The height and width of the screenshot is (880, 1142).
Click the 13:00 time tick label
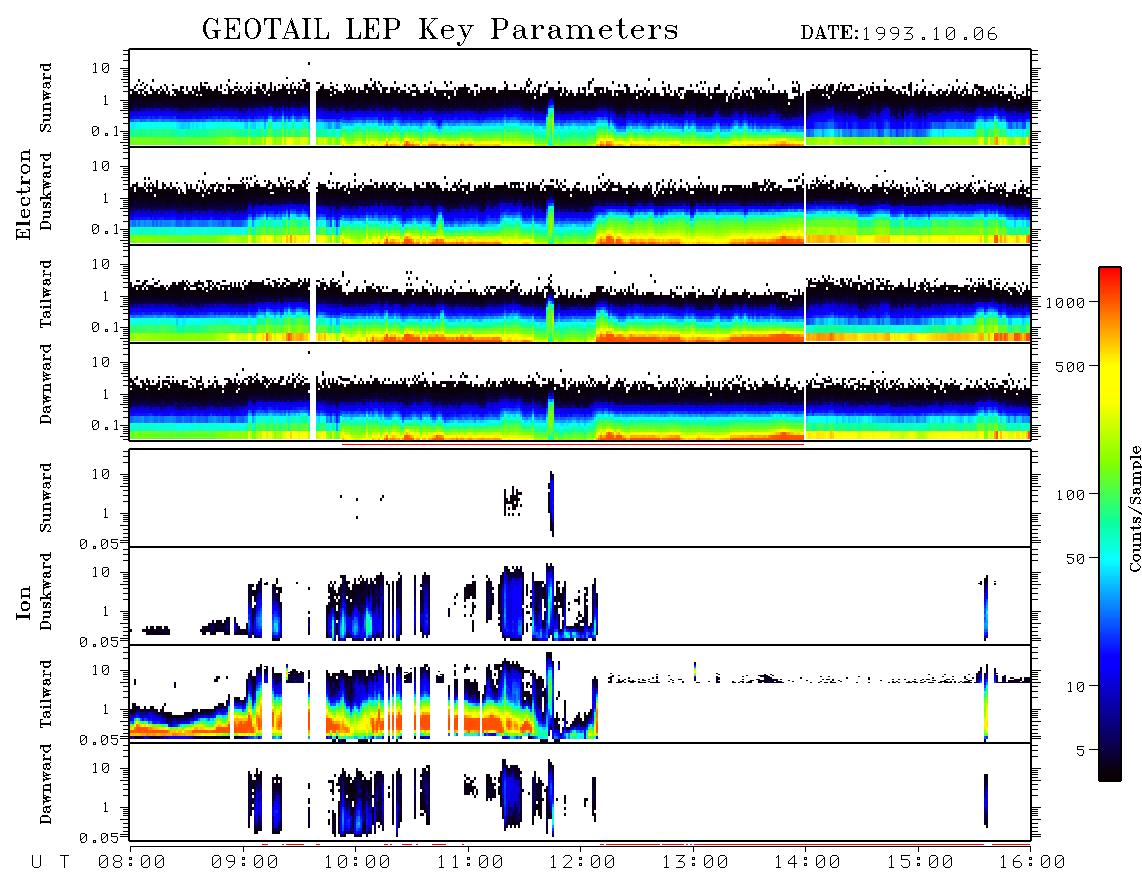(x=695, y=862)
